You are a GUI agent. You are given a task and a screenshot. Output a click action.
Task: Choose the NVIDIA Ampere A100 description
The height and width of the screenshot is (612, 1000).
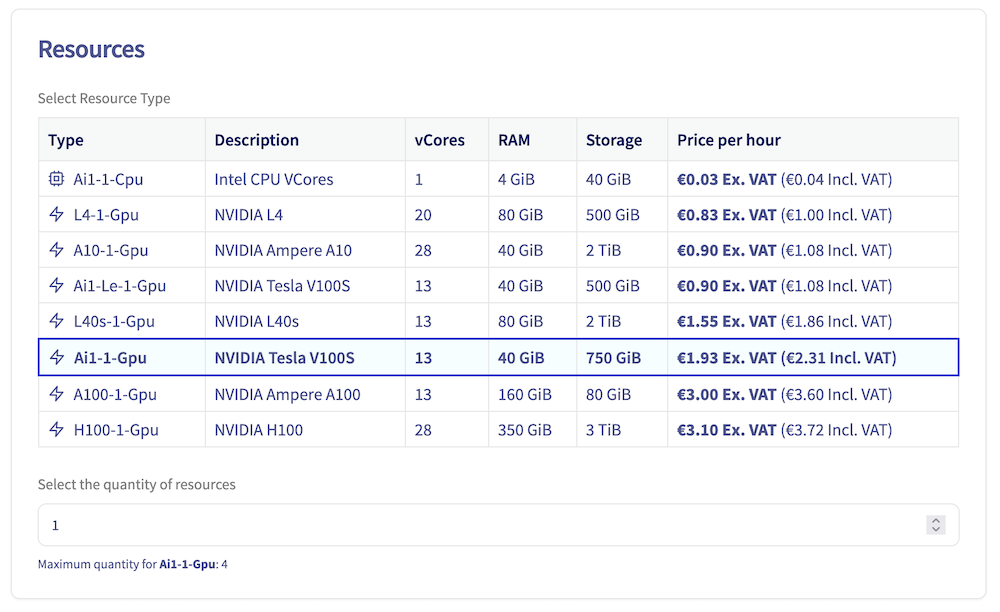click(x=287, y=395)
